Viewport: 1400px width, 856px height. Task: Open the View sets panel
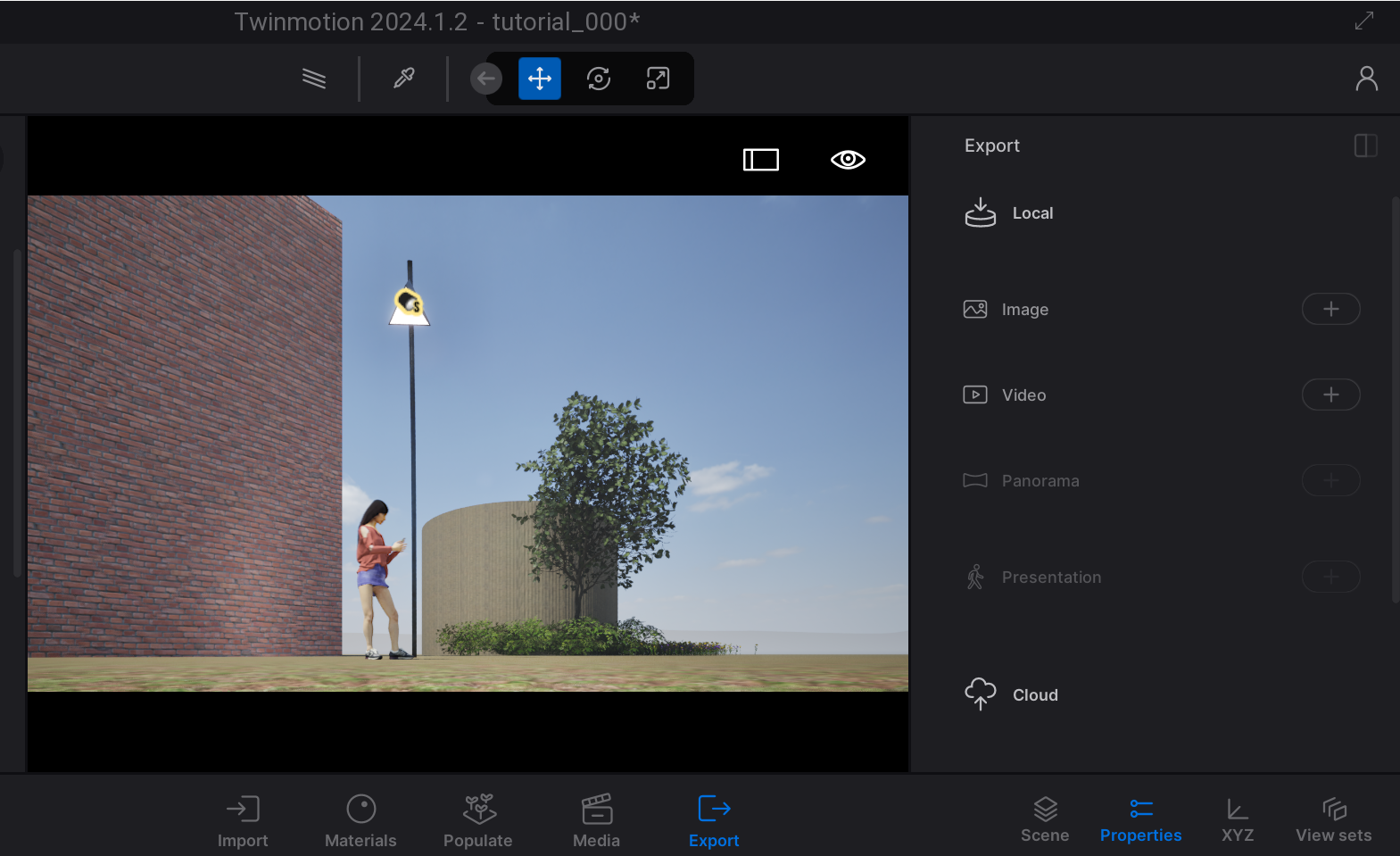click(1333, 821)
